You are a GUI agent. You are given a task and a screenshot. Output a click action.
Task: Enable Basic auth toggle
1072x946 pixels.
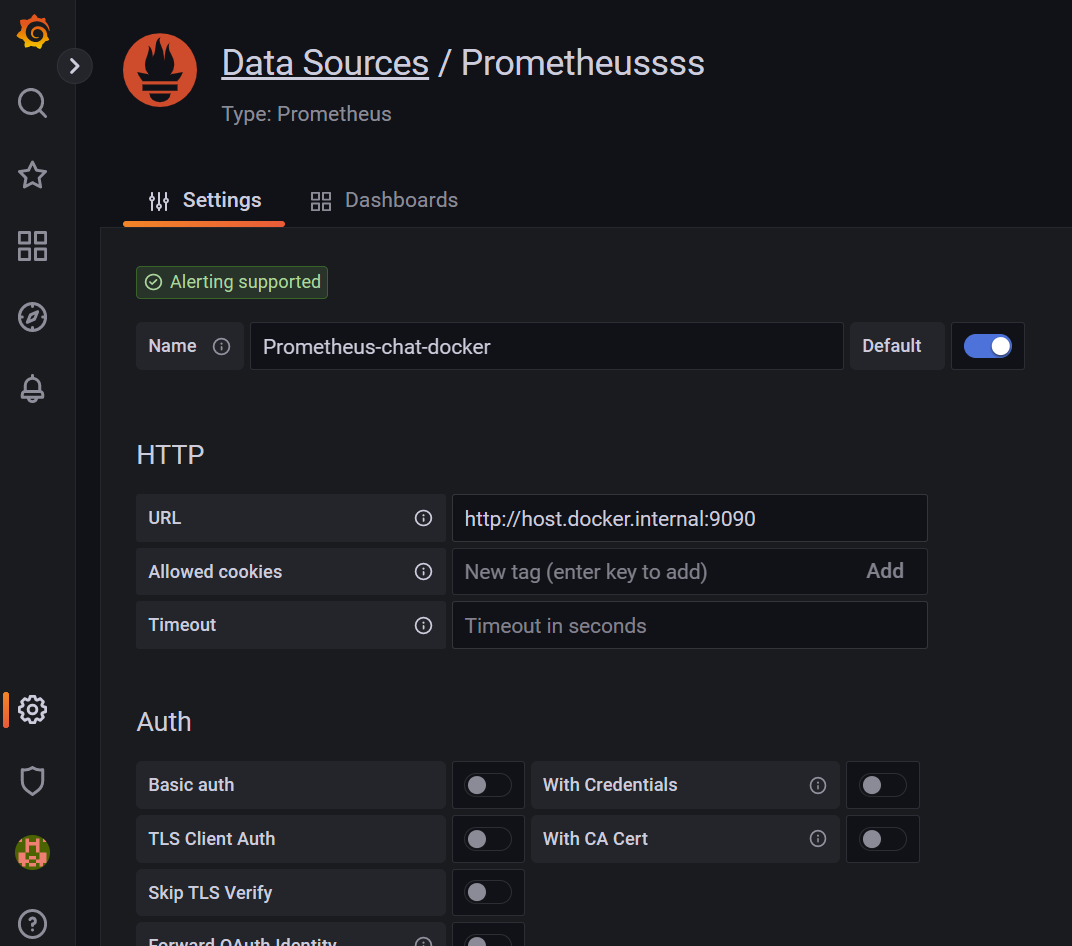tap(488, 785)
